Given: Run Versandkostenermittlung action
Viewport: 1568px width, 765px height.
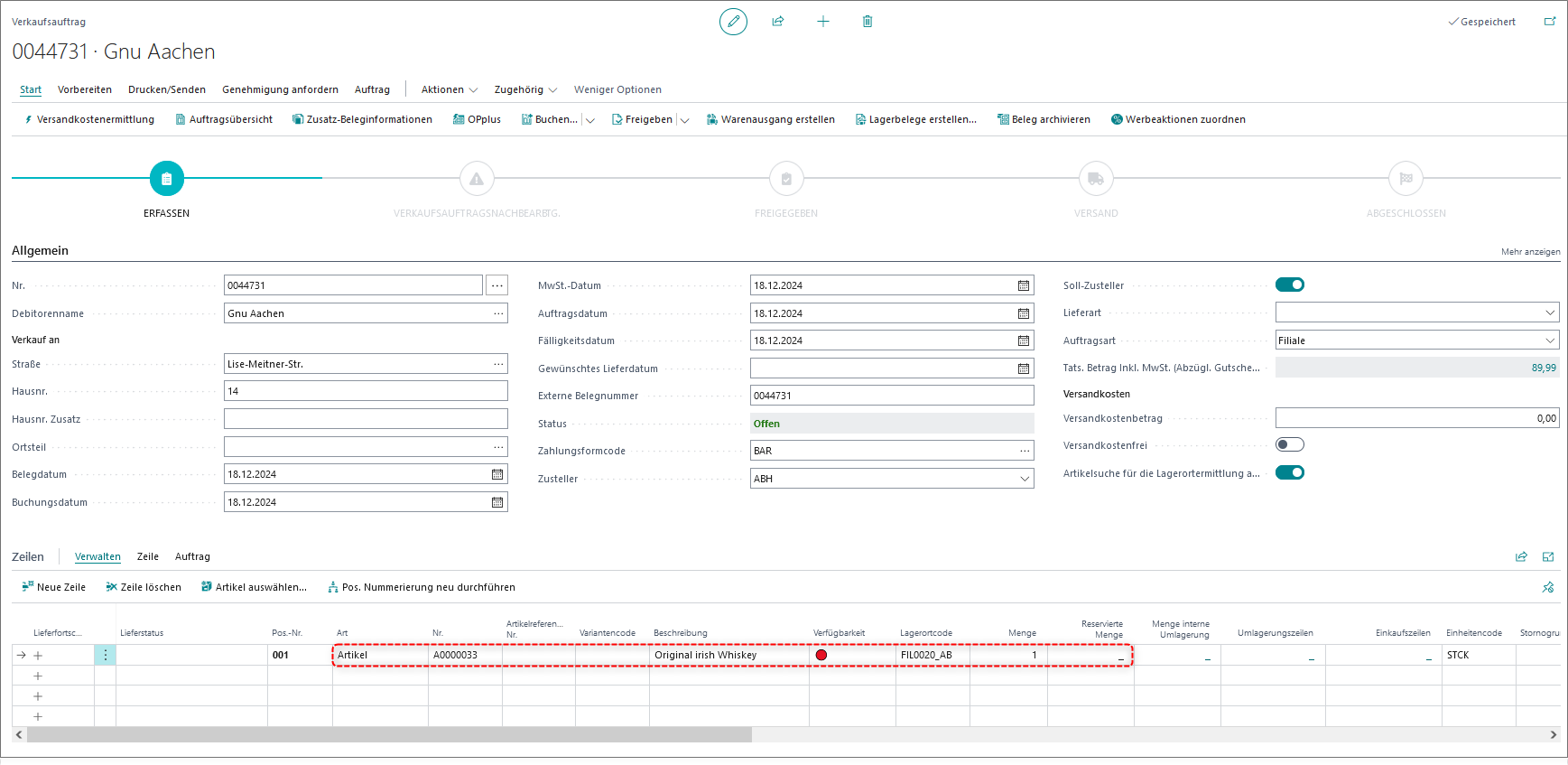Looking at the screenshot, I should pos(89,119).
